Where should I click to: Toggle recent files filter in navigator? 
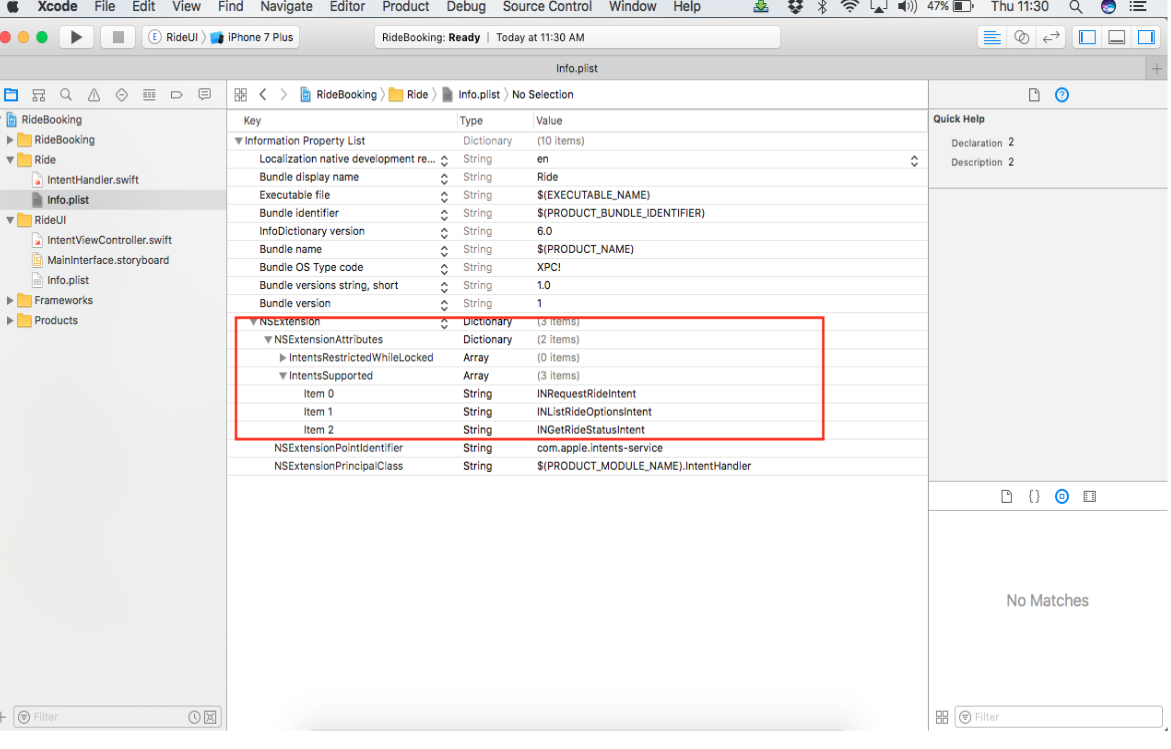[194, 717]
